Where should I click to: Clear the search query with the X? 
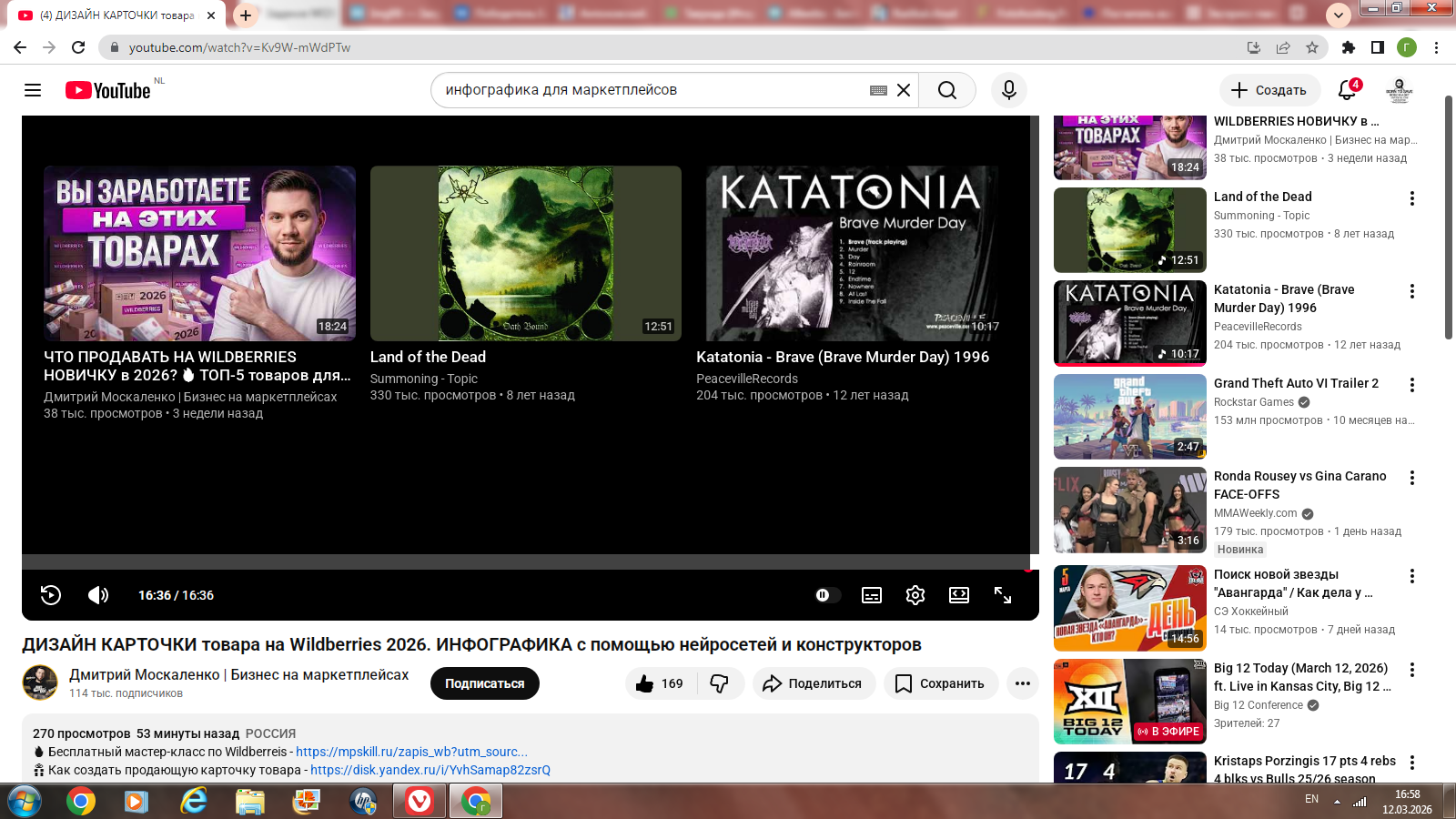click(904, 90)
